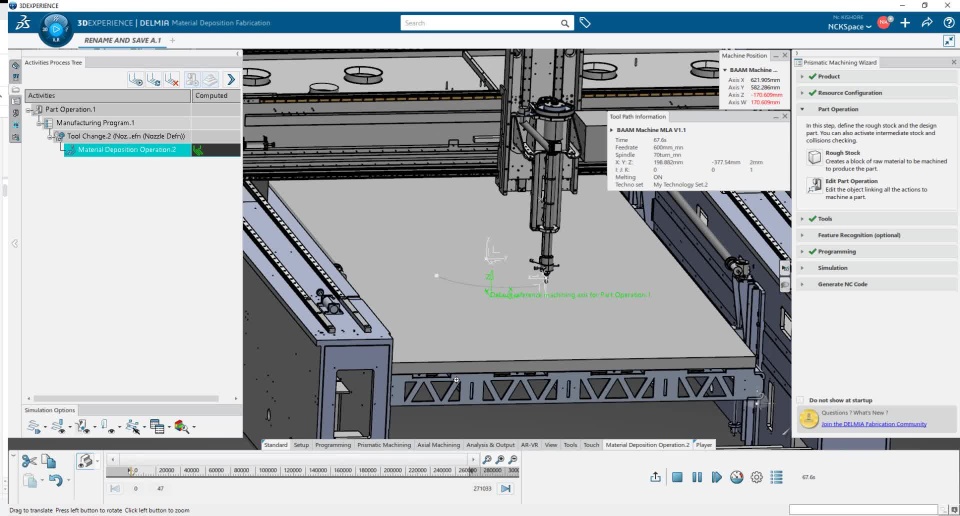The image size is (960, 516).
Task: Play the simulation forward
Action: pyautogui.click(x=716, y=477)
